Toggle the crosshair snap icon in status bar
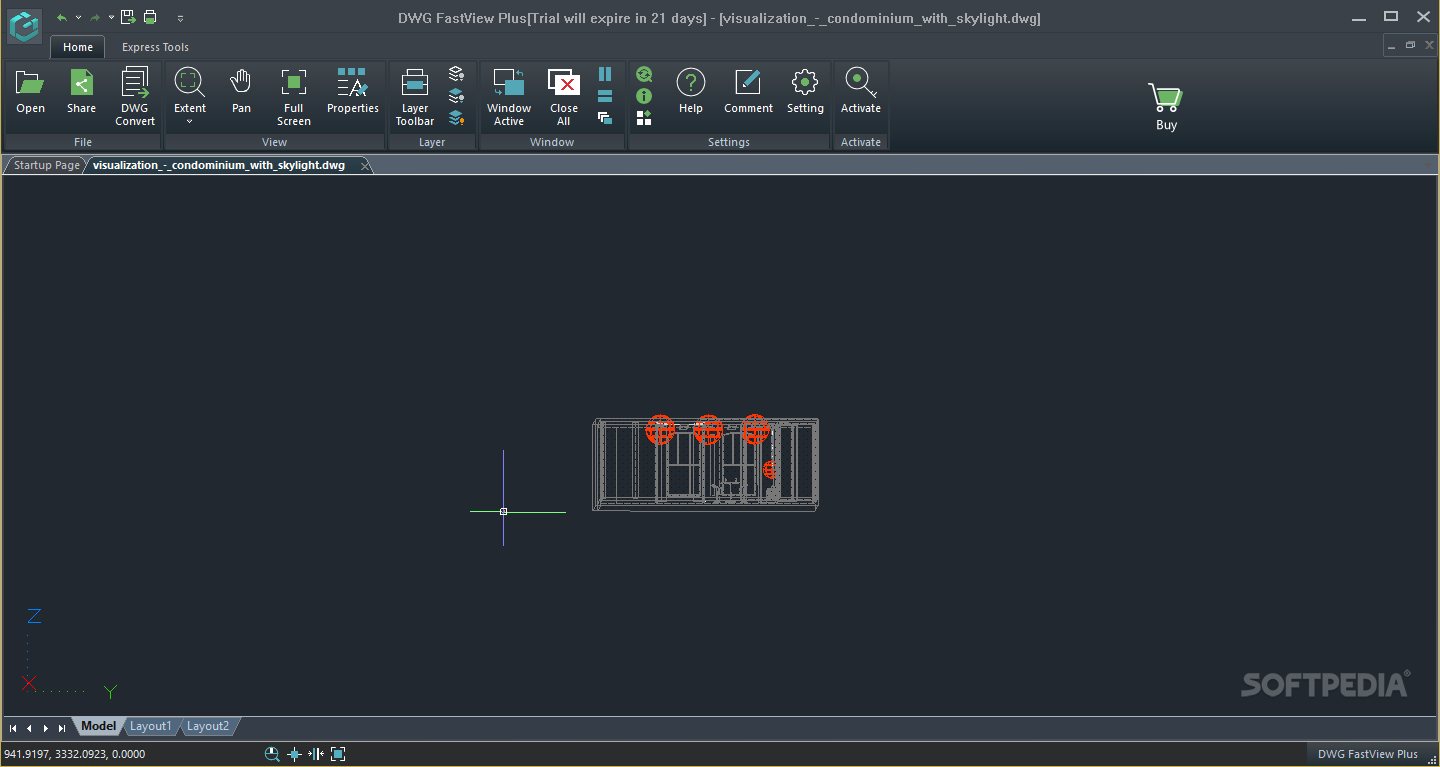This screenshot has height=767, width=1440. coord(294,754)
